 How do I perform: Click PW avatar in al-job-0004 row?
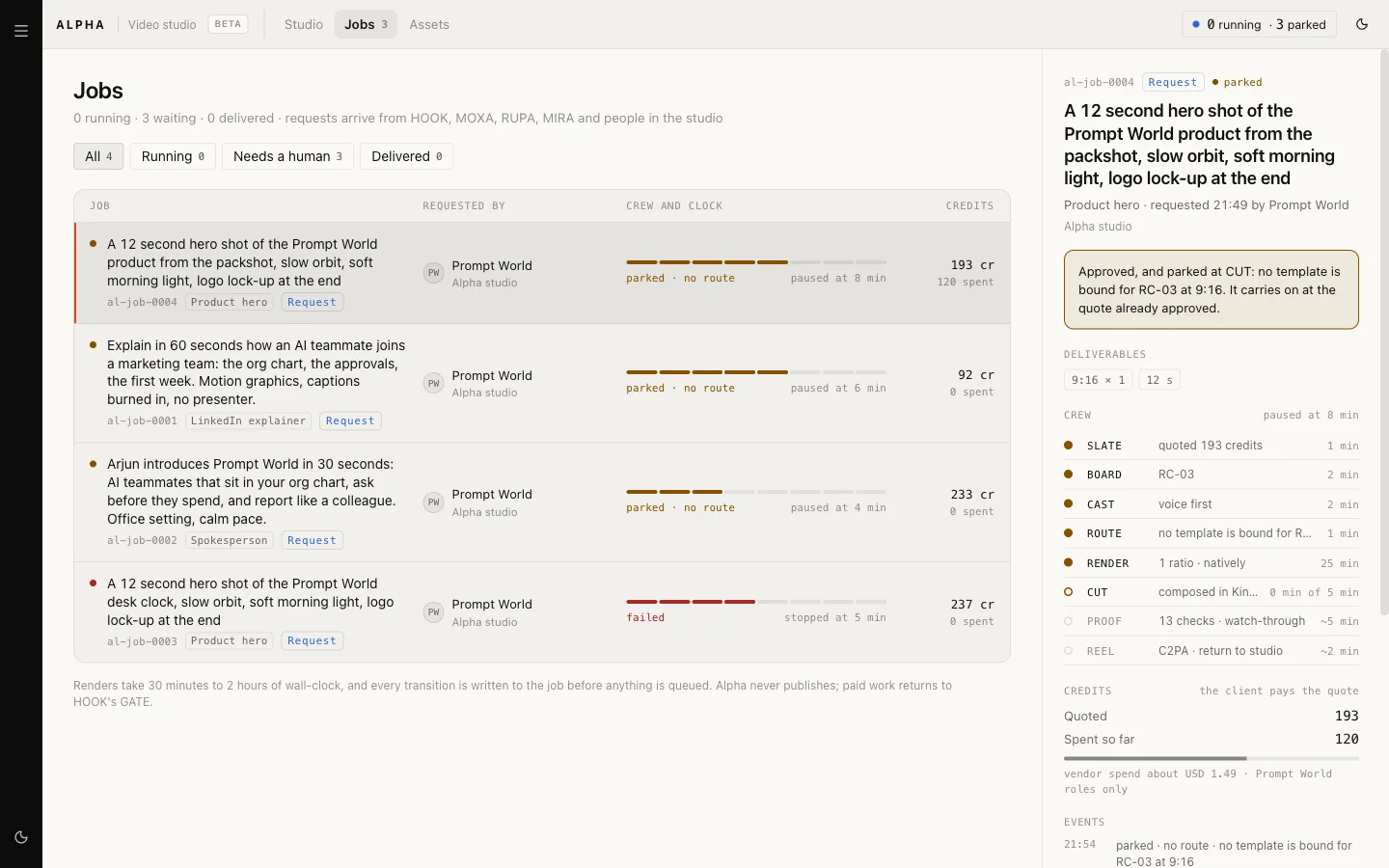tap(433, 273)
